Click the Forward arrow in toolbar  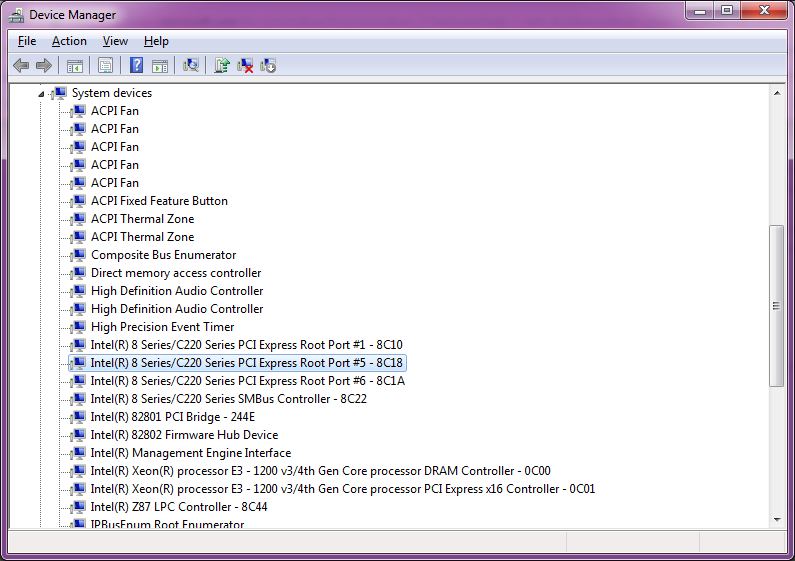pyautogui.click(x=43, y=66)
